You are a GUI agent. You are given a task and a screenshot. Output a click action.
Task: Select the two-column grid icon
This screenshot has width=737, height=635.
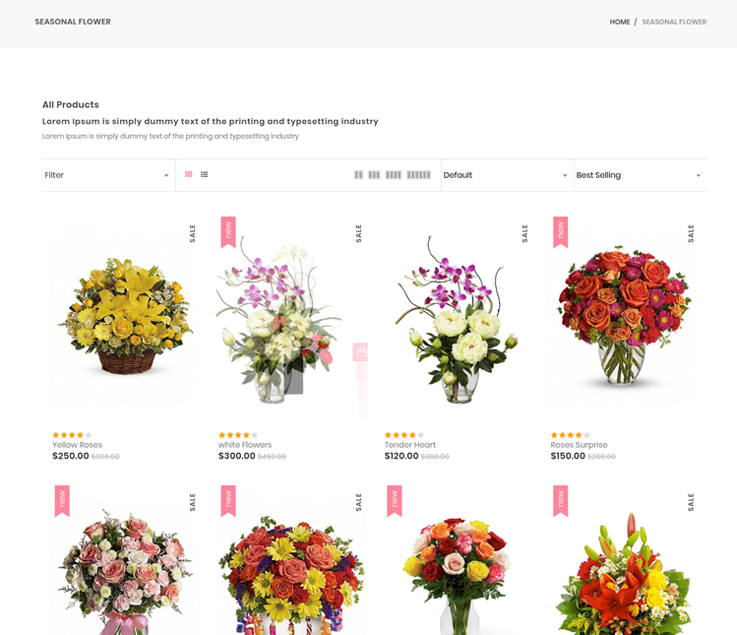359,175
